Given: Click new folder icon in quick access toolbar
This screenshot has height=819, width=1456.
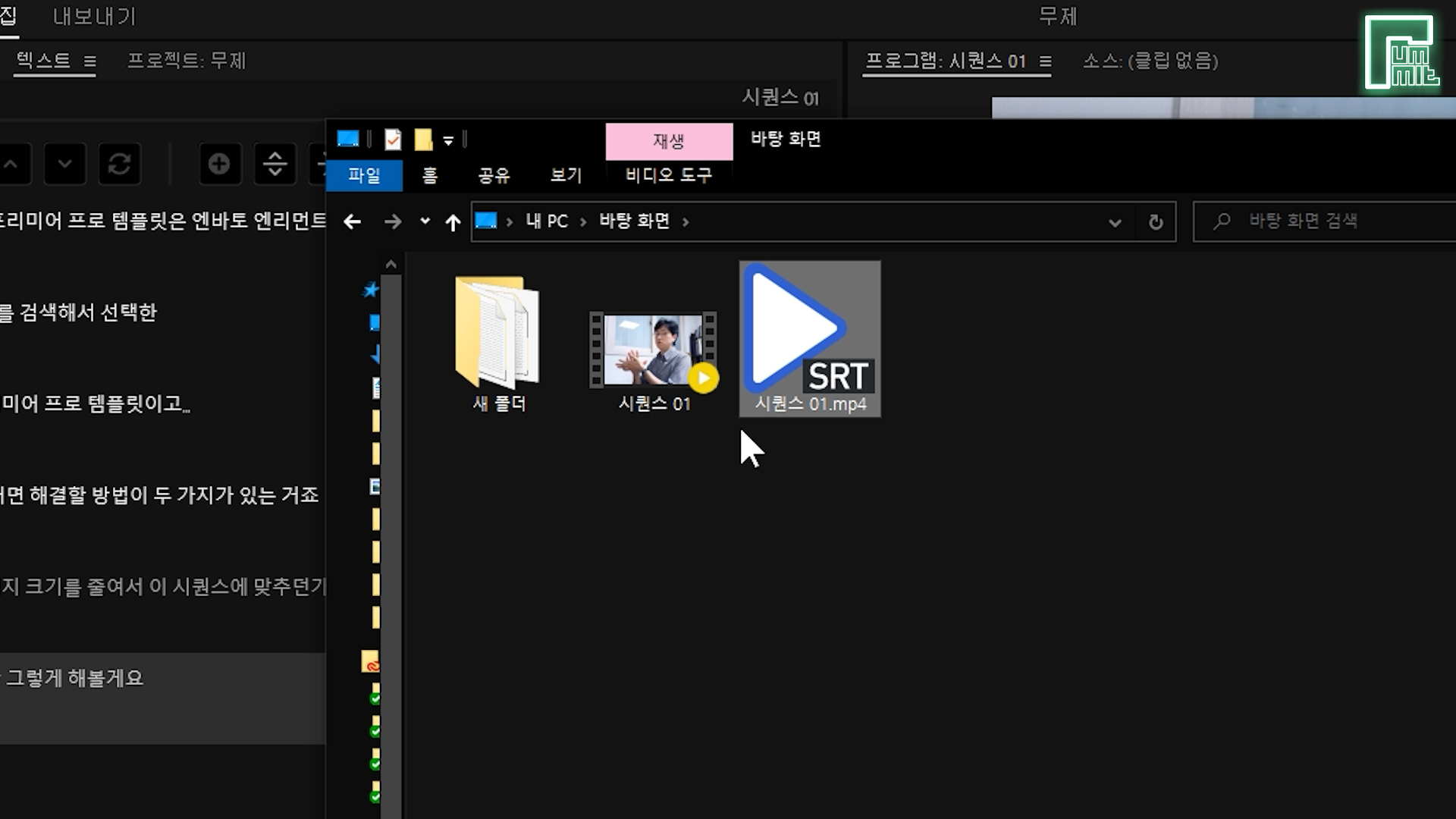Looking at the screenshot, I should (x=423, y=140).
